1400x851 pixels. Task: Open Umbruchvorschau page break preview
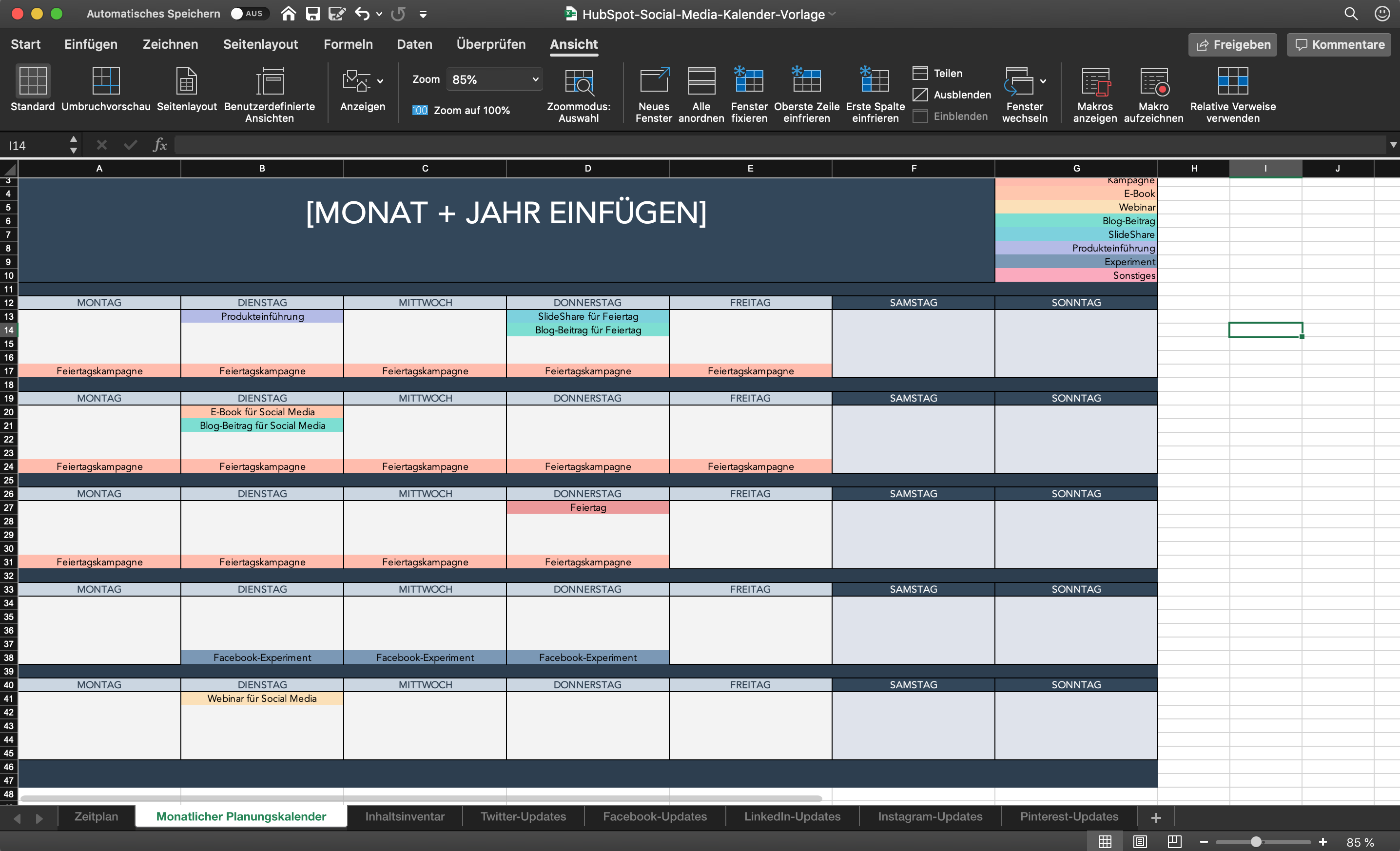(106, 81)
